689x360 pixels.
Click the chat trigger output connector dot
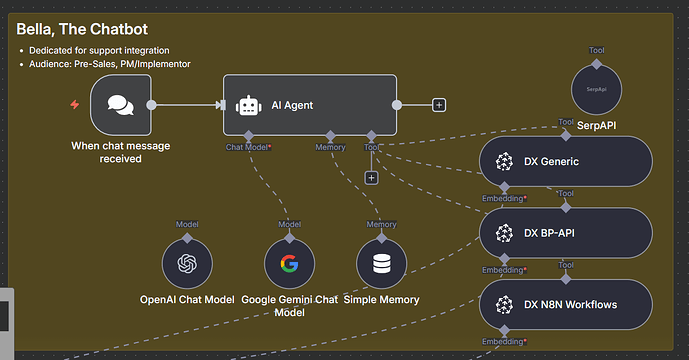tap(151, 105)
